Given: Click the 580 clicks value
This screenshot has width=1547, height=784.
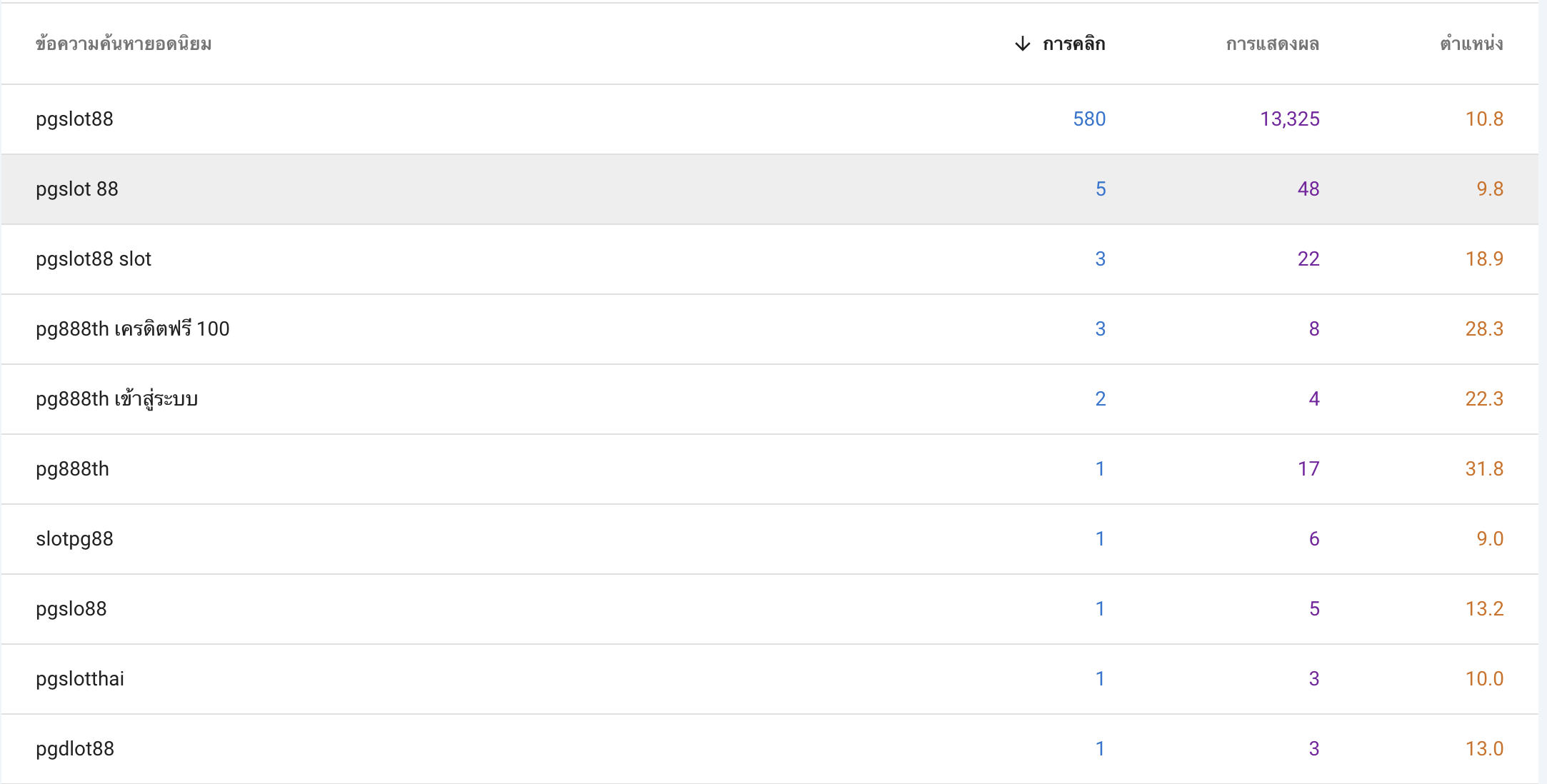Looking at the screenshot, I should point(1089,119).
